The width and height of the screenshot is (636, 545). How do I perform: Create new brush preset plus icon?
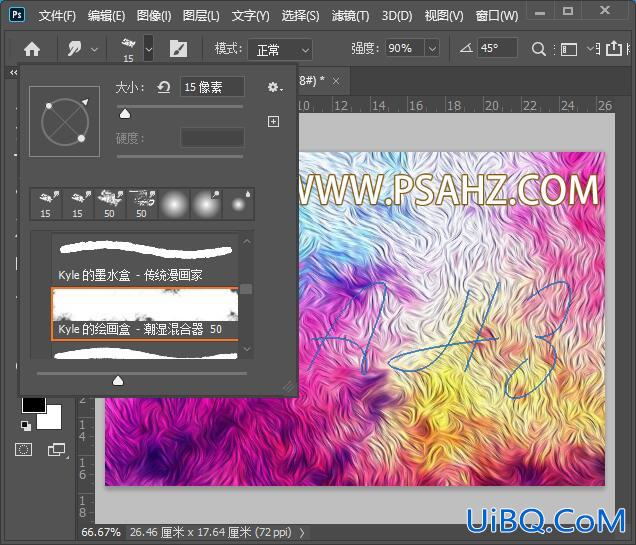click(x=273, y=121)
